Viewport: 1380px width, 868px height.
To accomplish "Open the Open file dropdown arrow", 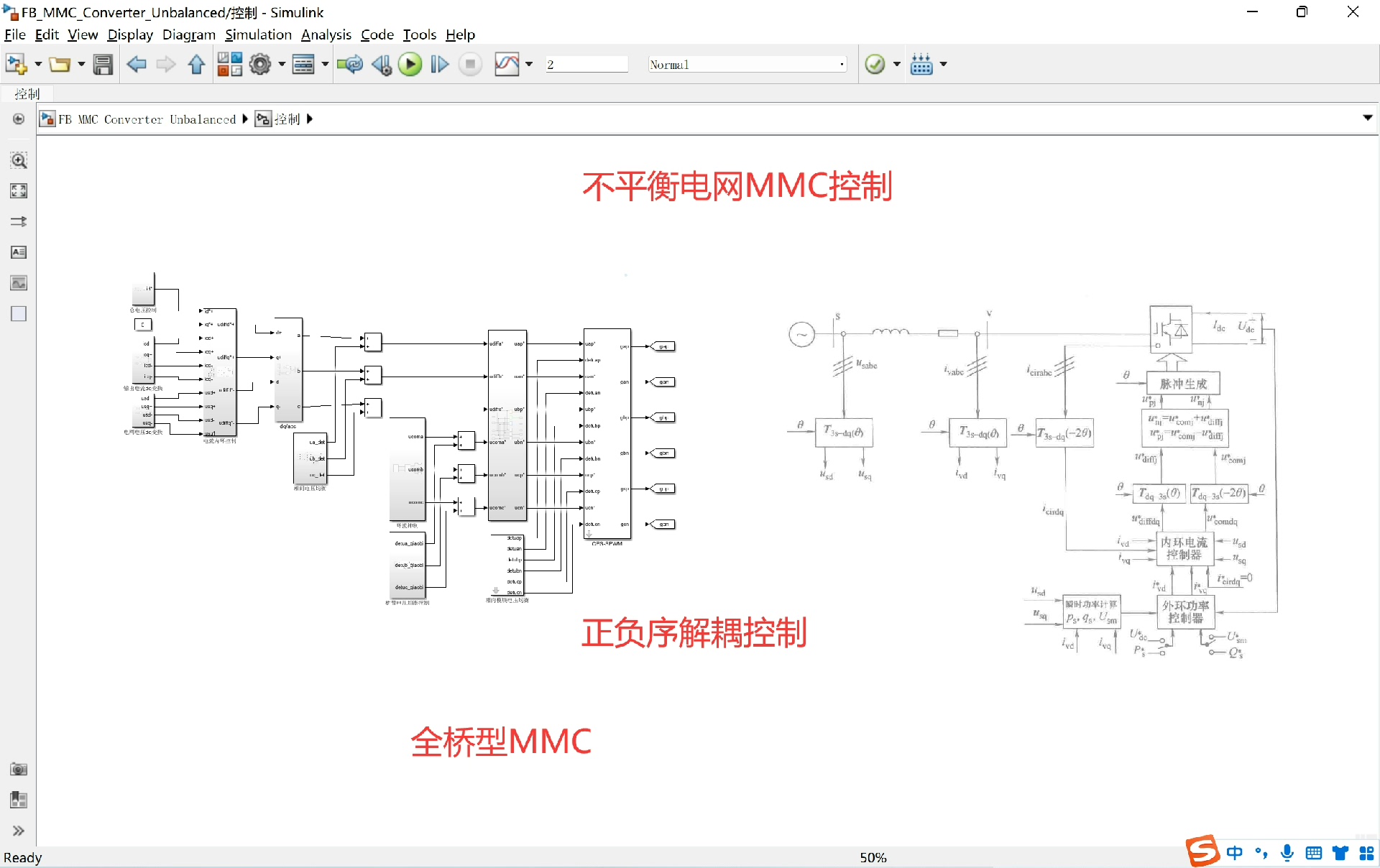I will click(80, 64).
